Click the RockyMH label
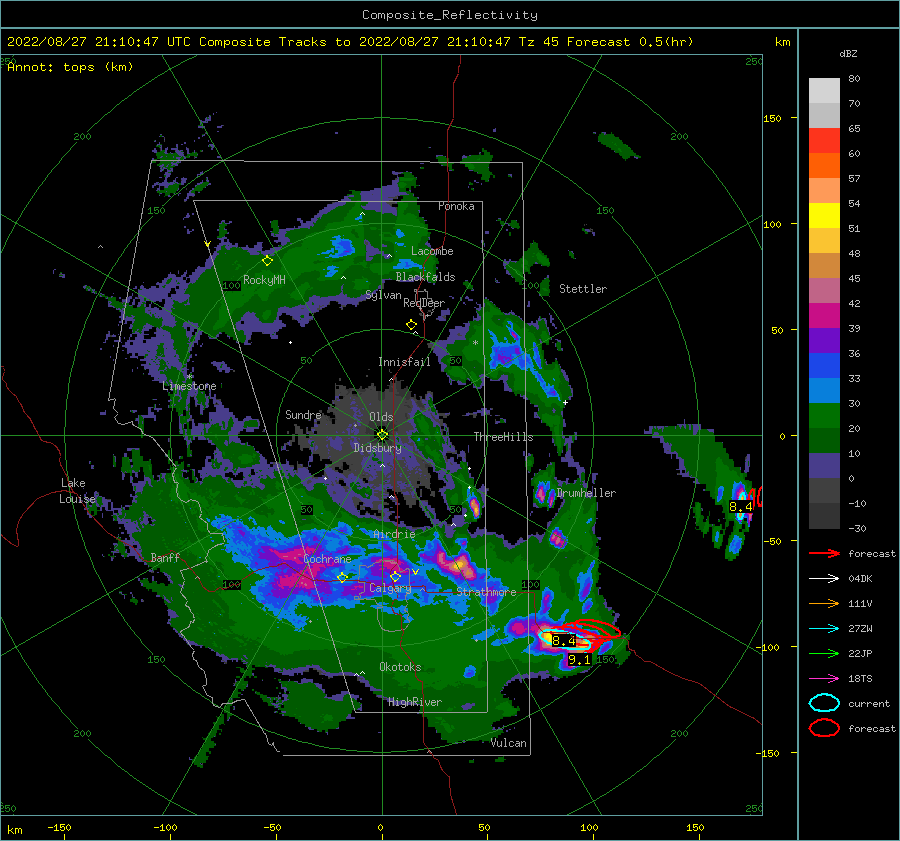900x841 pixels. (264, 280)
